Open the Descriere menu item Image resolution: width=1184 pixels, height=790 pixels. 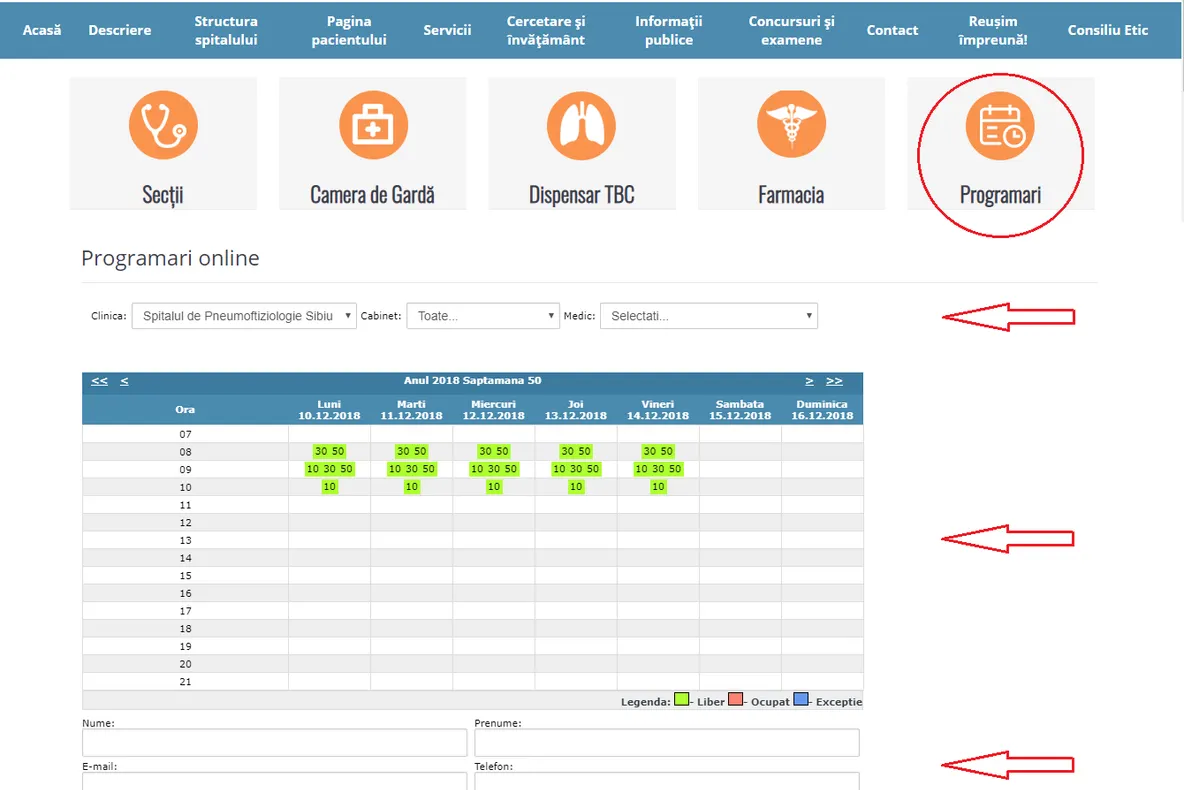coord(119,30)
